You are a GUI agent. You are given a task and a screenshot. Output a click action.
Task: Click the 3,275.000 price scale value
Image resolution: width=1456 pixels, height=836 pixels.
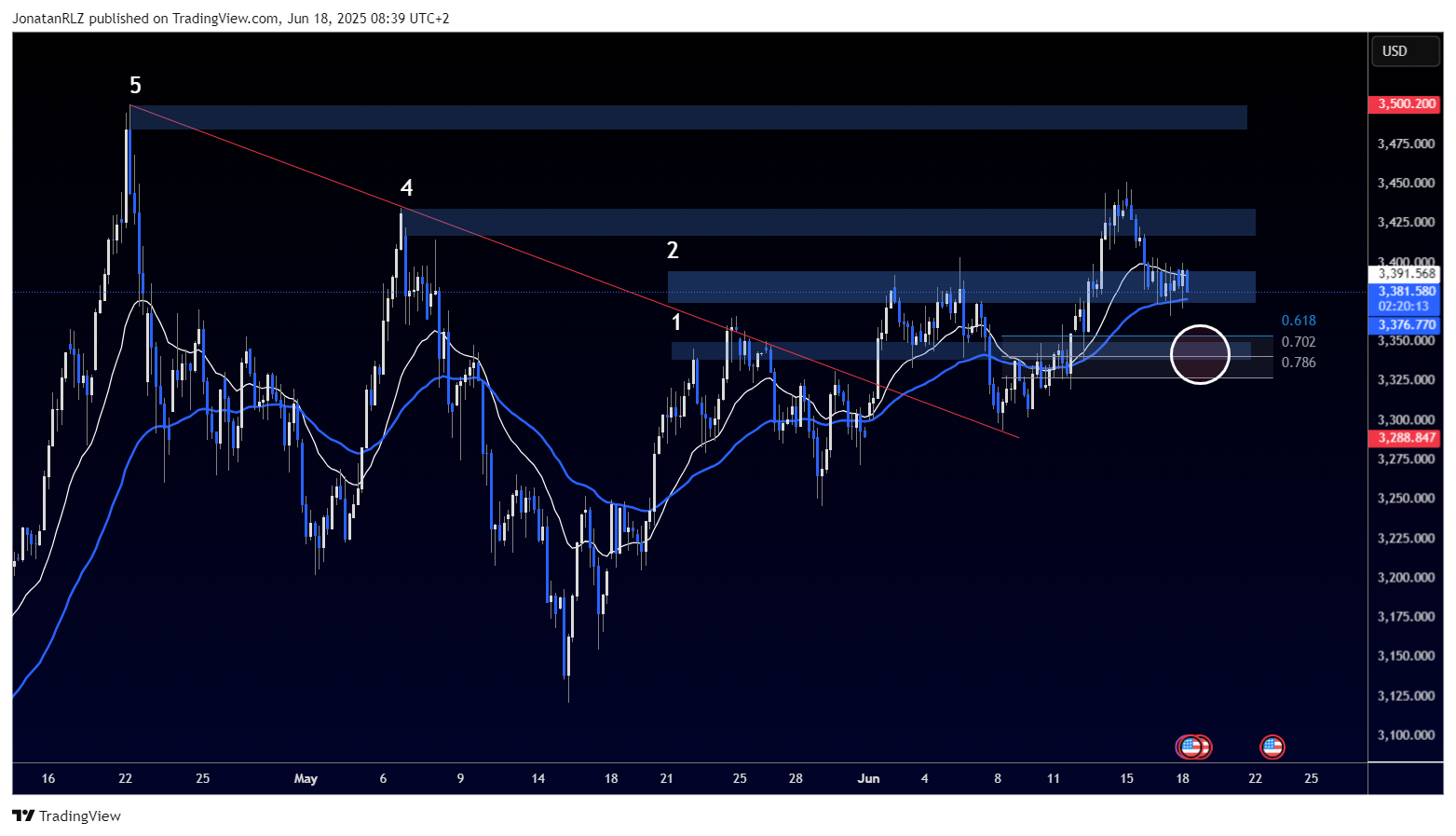tap(1406, 459)
